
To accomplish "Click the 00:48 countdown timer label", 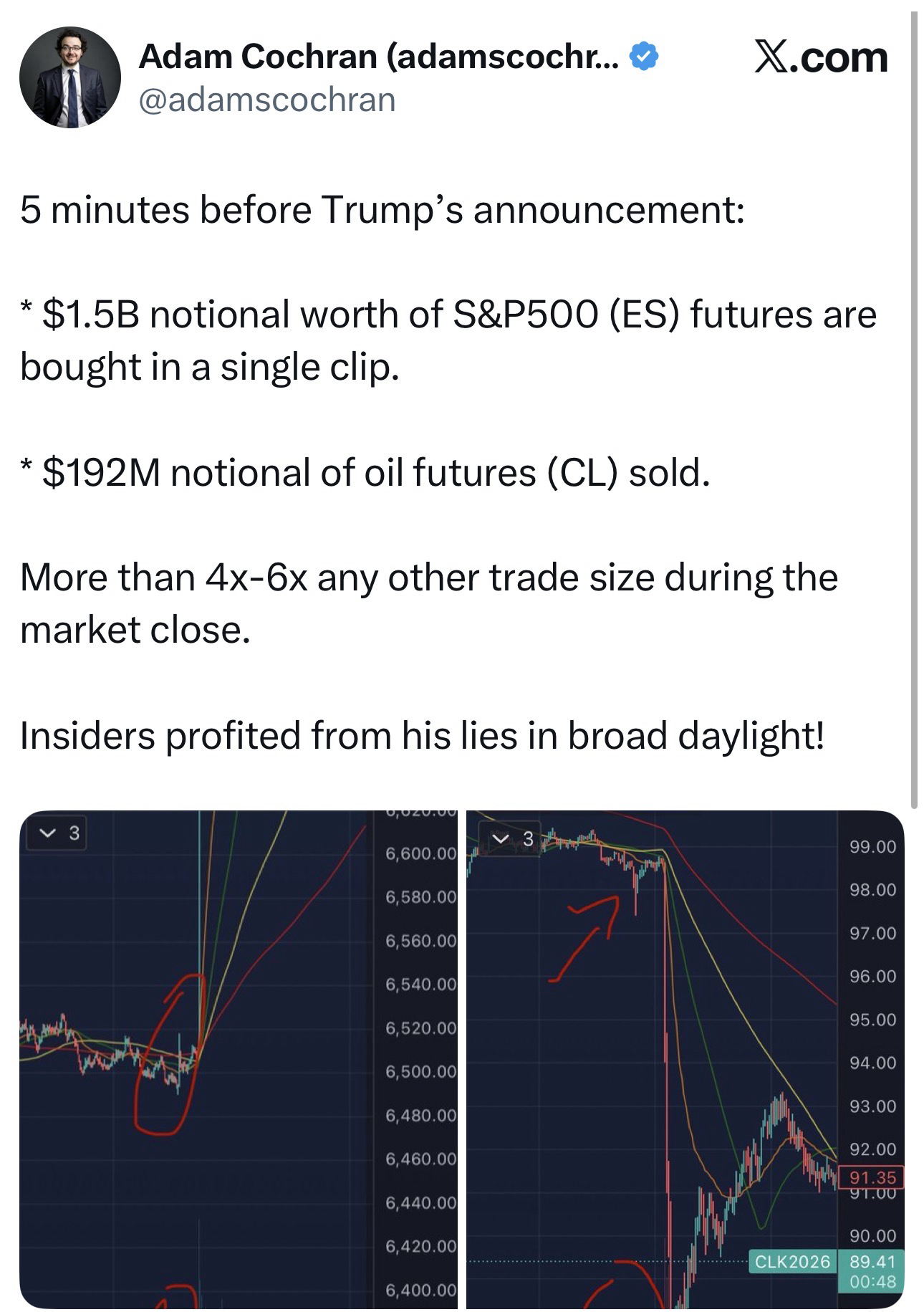I will (872, 1281).
